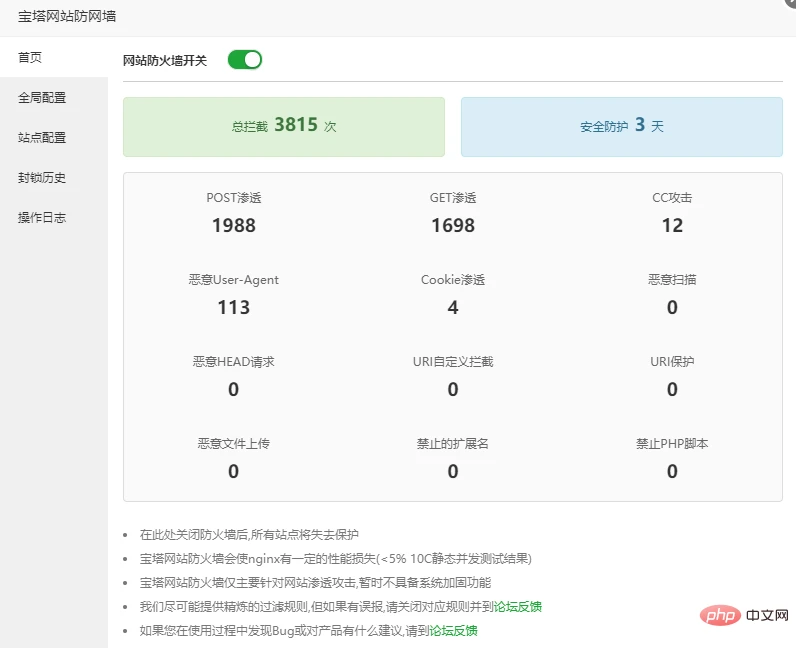Open 论坛反馈 link in the 误报 line

click(x=518, y=607)
